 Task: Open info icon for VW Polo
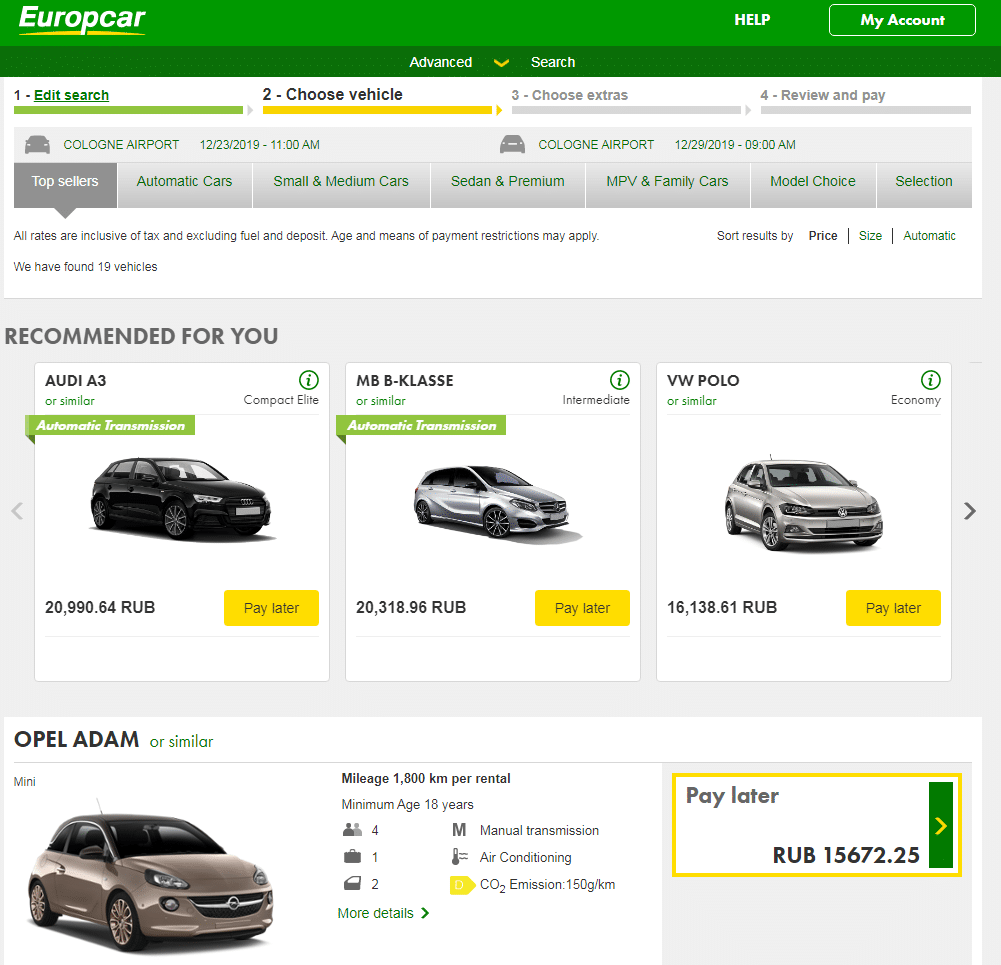click(931, 380)
